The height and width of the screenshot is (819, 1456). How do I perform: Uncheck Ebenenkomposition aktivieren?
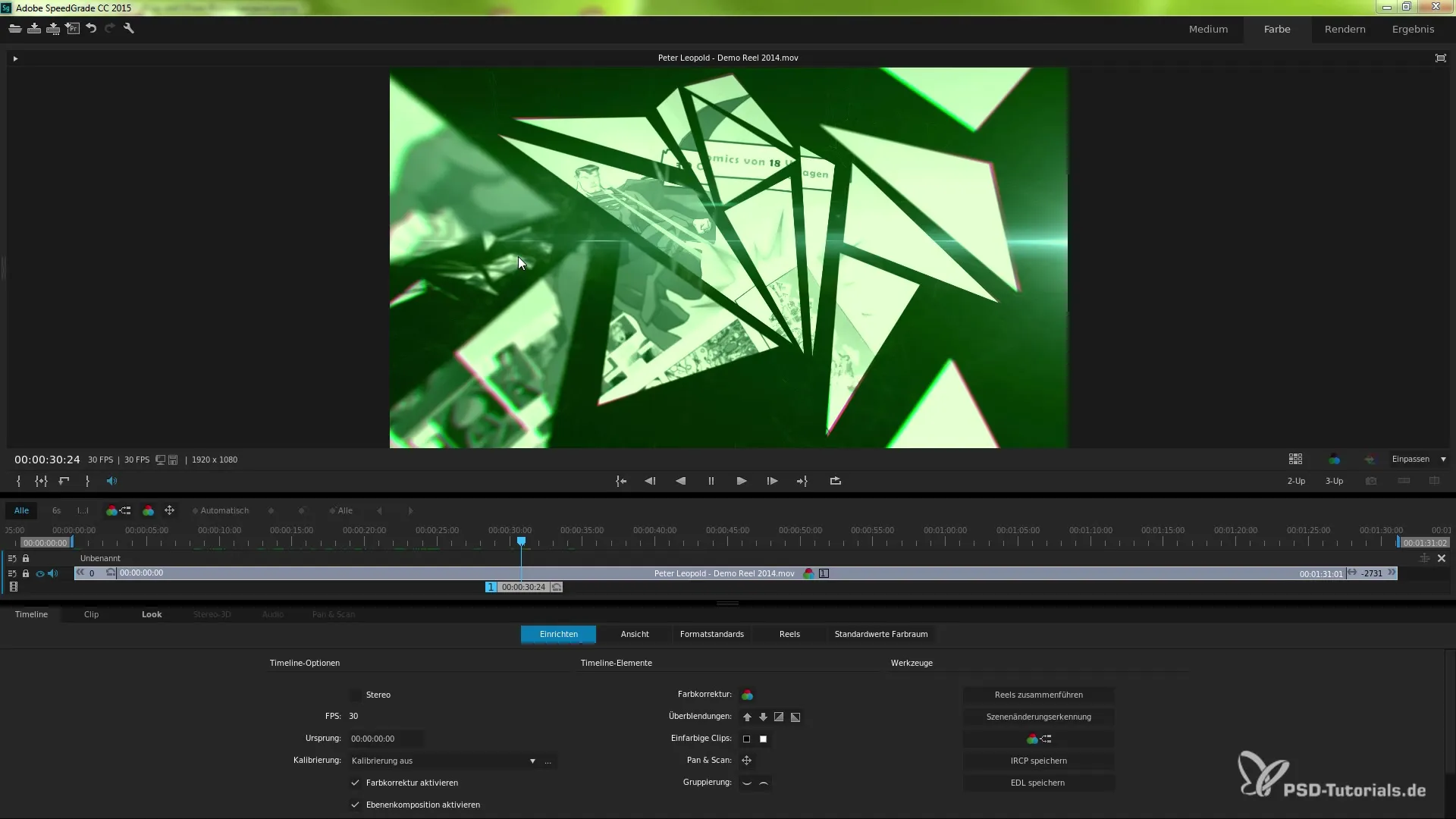(355, 805)
